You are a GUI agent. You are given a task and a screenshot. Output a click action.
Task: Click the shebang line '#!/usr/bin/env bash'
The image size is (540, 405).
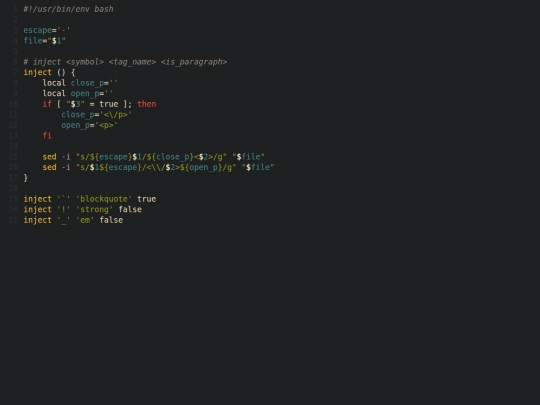tap(68, 9)
